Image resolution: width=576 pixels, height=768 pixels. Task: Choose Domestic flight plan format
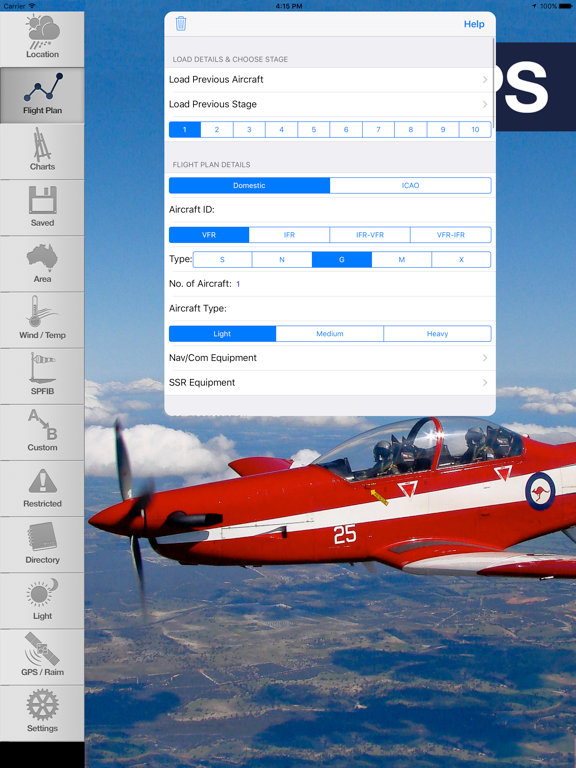[x=249, y=186]
